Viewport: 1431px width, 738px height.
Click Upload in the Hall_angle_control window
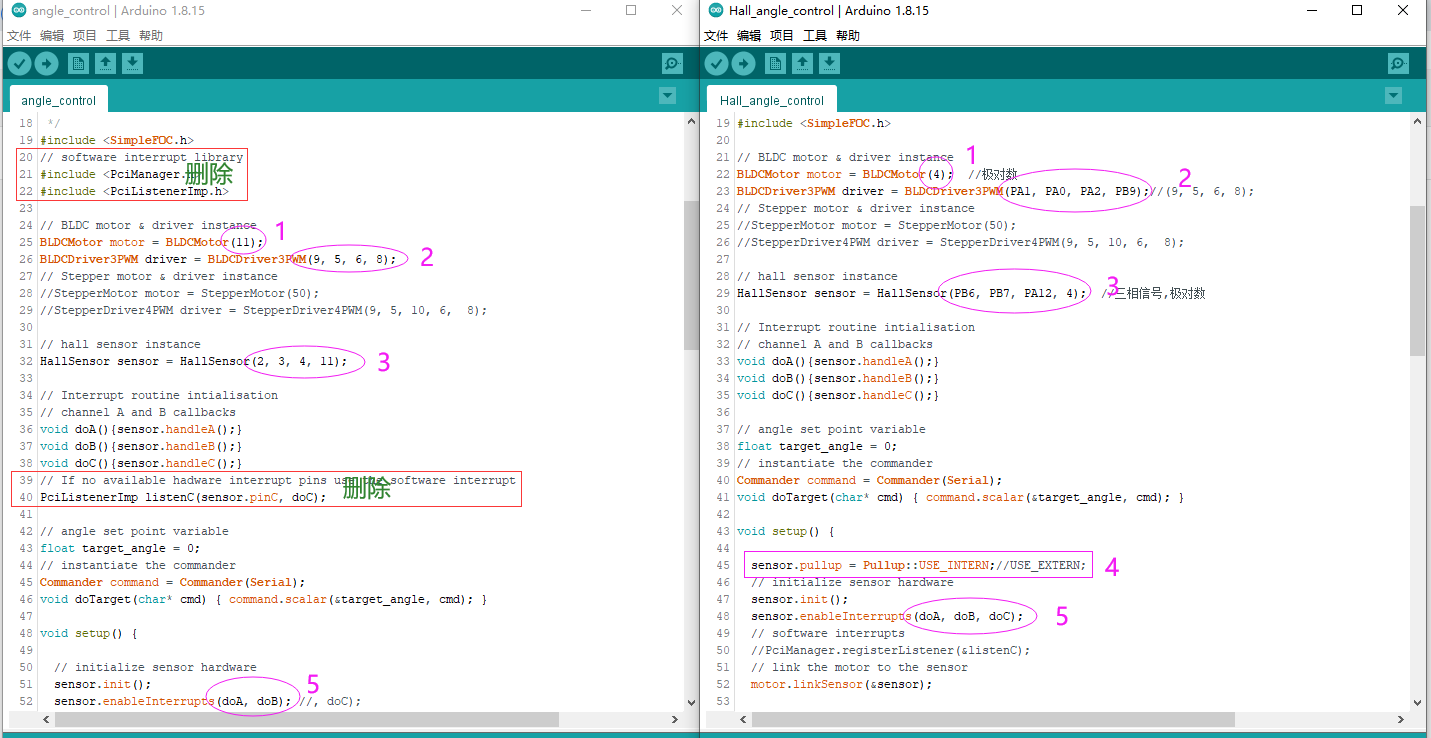coord(745,62)
